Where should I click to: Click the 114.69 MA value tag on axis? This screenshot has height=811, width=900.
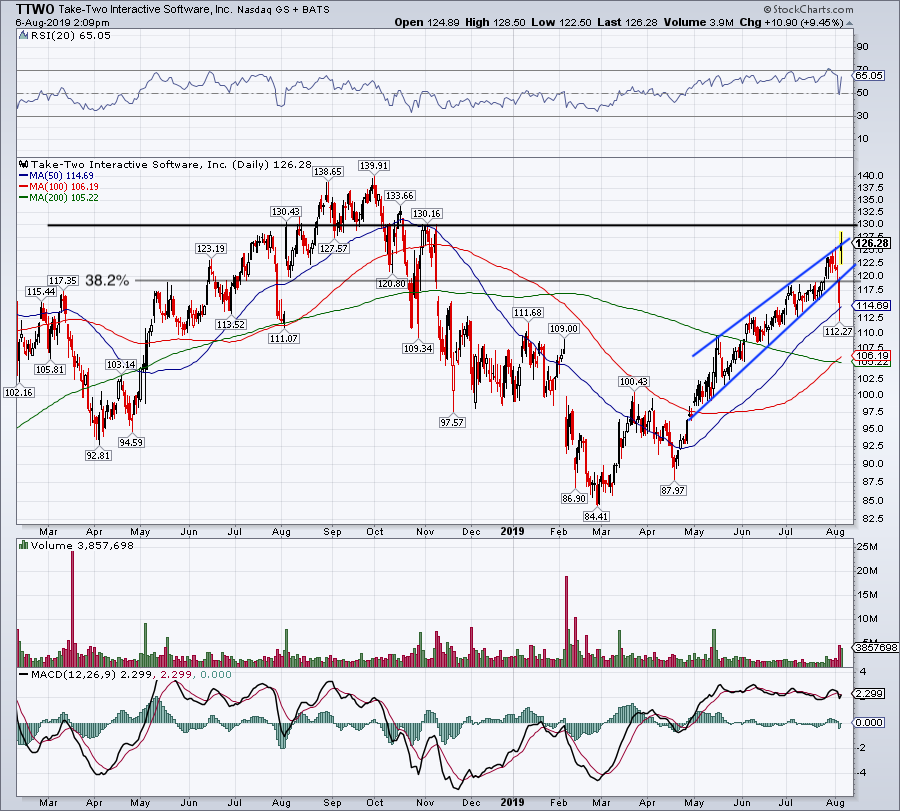tap(871, 305)
